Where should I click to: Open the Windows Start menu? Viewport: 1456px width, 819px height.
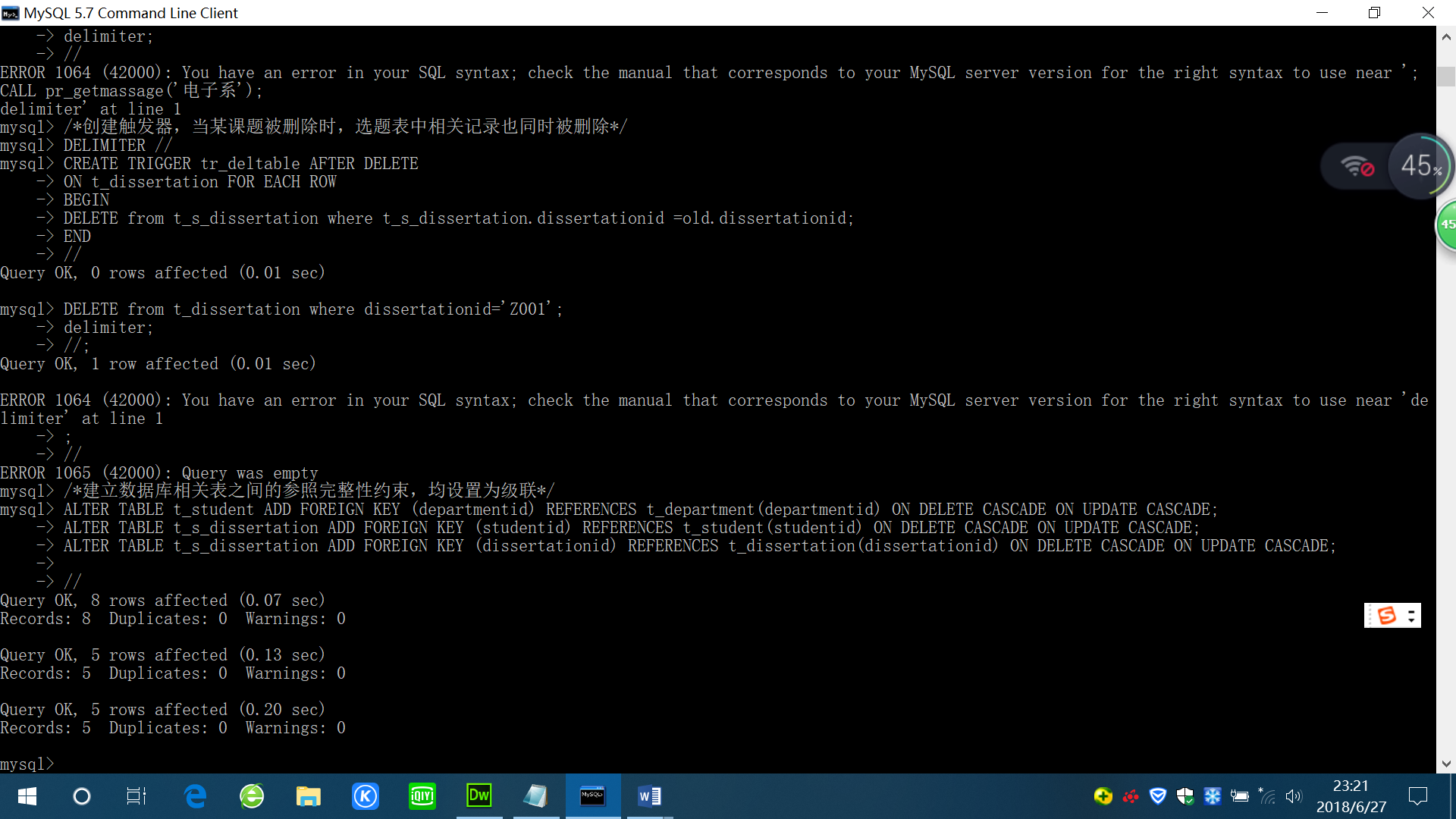point(27,796)
